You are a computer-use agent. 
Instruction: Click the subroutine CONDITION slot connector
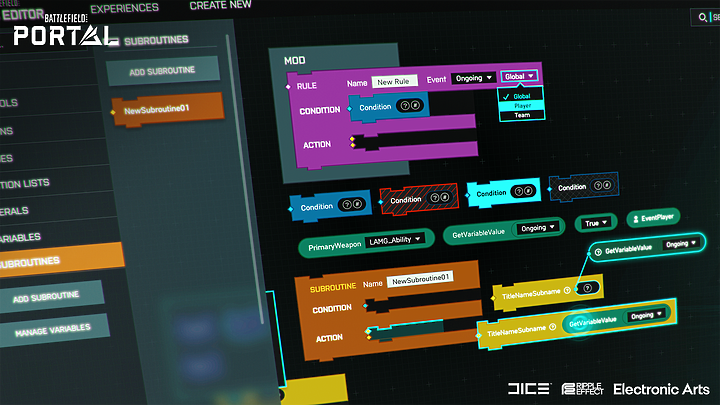click(x=365, y=305)
